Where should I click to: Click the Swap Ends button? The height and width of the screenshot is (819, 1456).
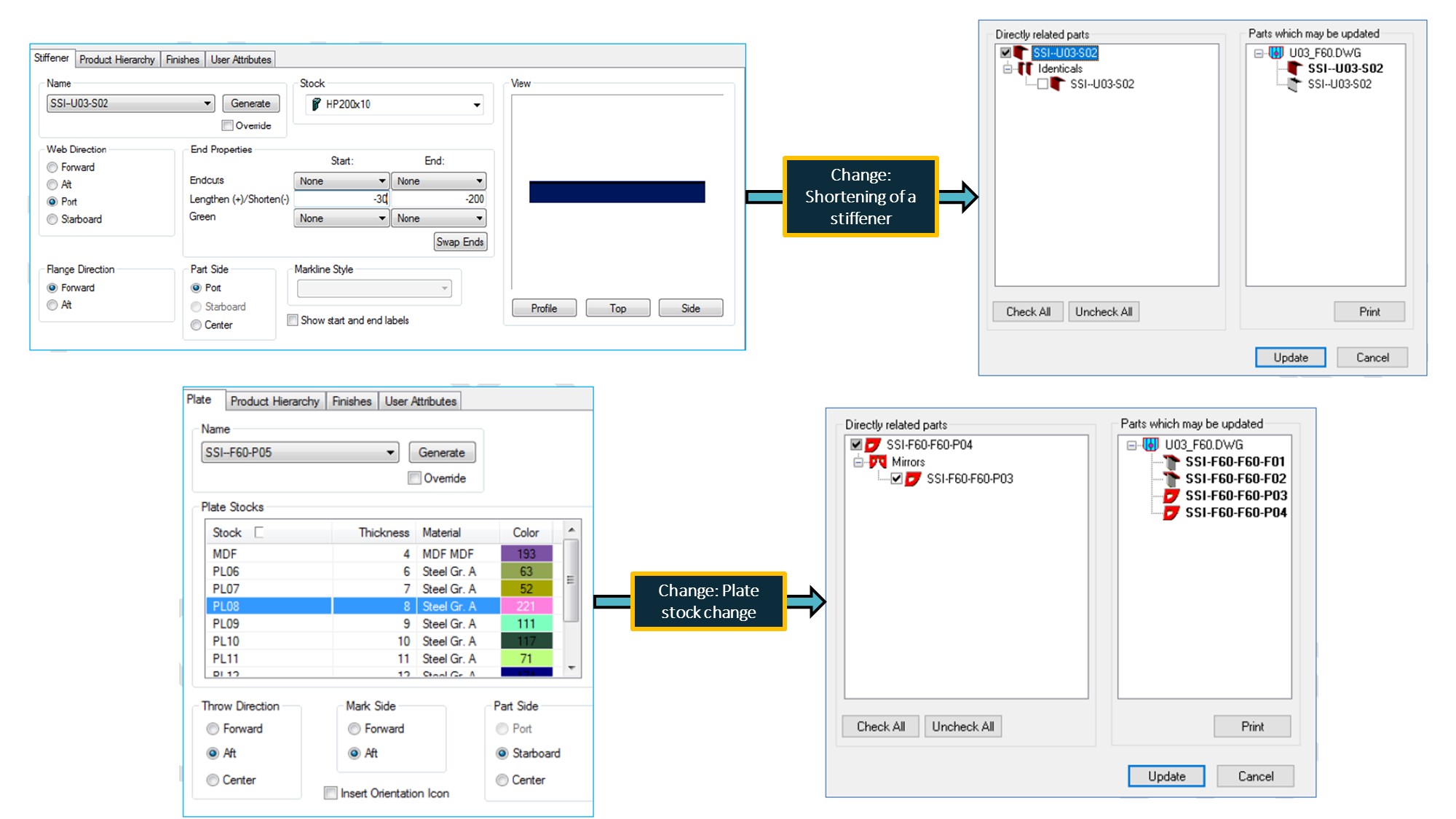click(x=461, y=241)
